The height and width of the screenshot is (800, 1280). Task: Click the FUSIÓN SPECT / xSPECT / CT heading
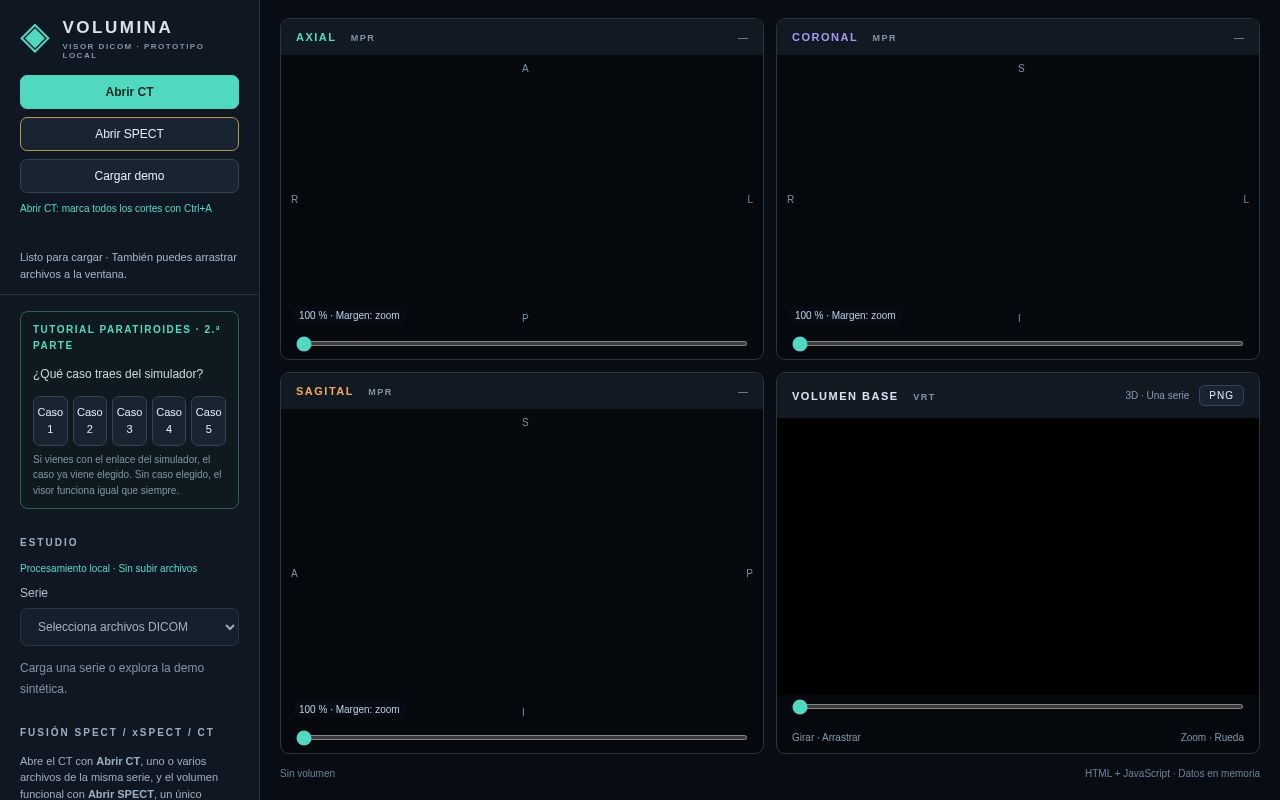(x=117, y=733)
